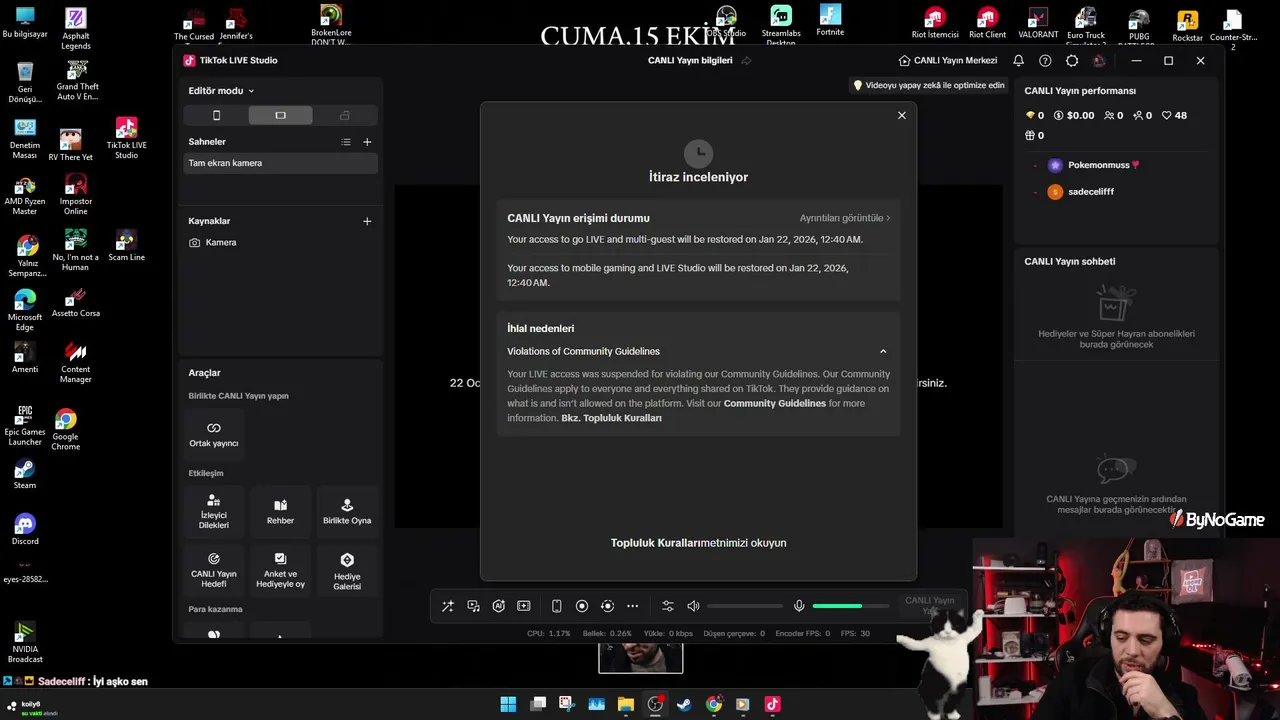
Task: Open File Explorer from the taskbar
Action: tap(626, 704)
